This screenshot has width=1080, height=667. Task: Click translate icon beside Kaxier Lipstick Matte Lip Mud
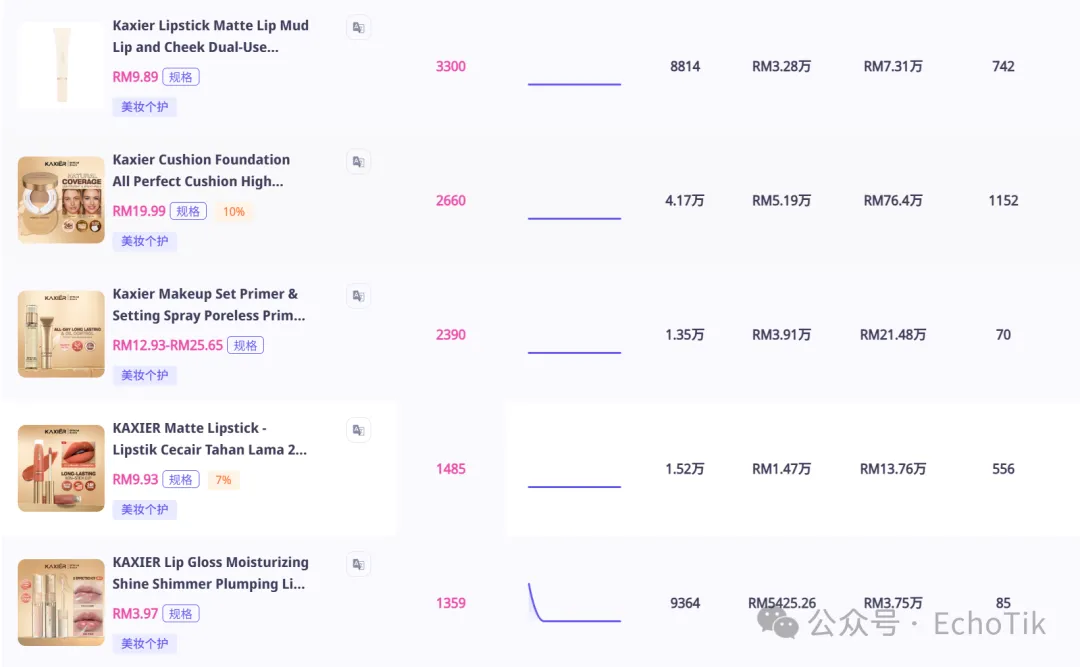coord(358,27)
